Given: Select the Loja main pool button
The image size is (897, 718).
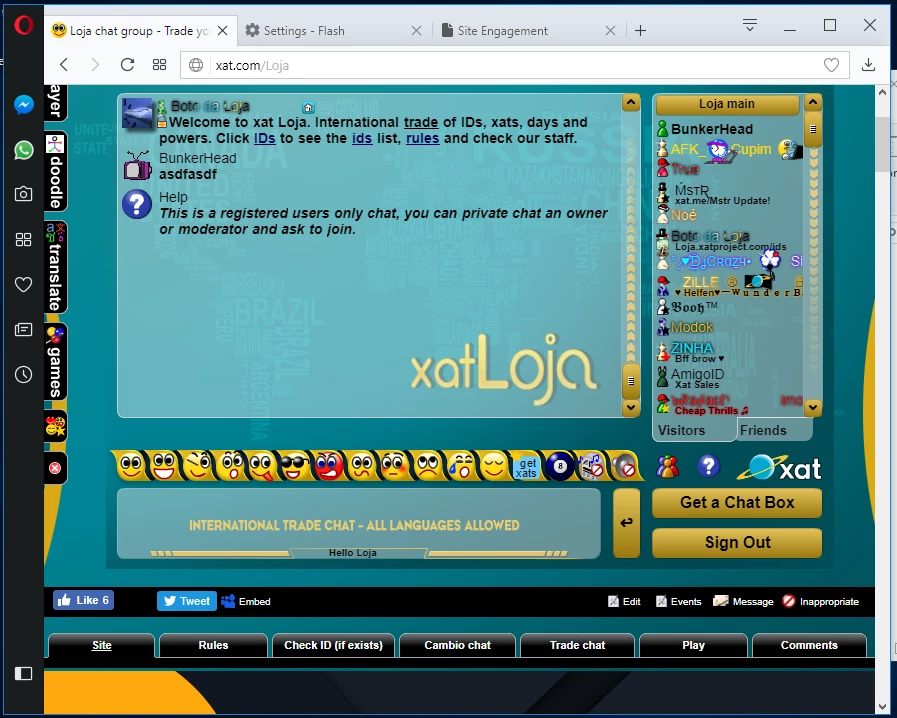Looking at the screenshot, I should (727, 104).
